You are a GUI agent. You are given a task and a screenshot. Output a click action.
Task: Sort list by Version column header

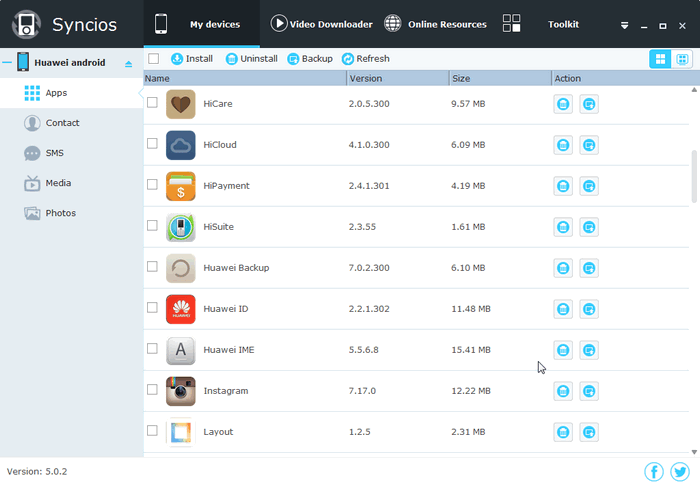pyautogui.click(x=398, y=78)
